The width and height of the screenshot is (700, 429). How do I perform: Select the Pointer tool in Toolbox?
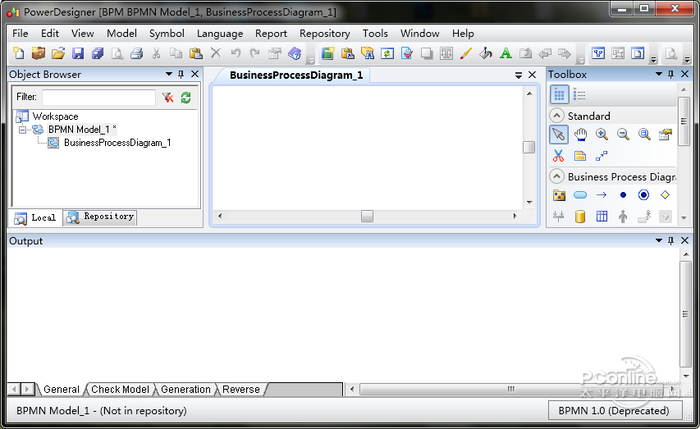click(x=558, y=134)
